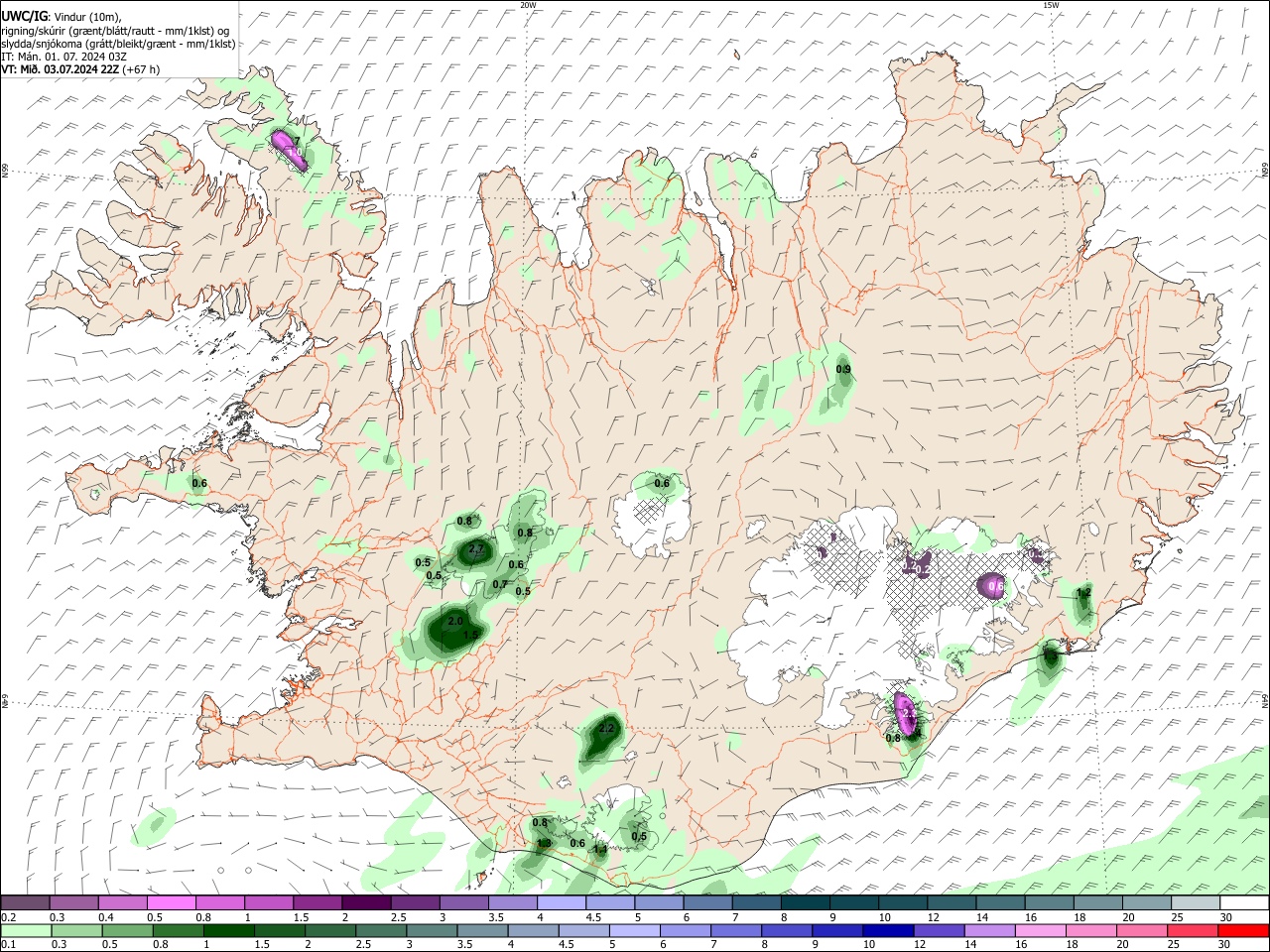The height and width of the screenshot is (952, 1270).
Task: Click the 'slydda/snjókoma' snow legend description line
Action: [x=118, y=44]
